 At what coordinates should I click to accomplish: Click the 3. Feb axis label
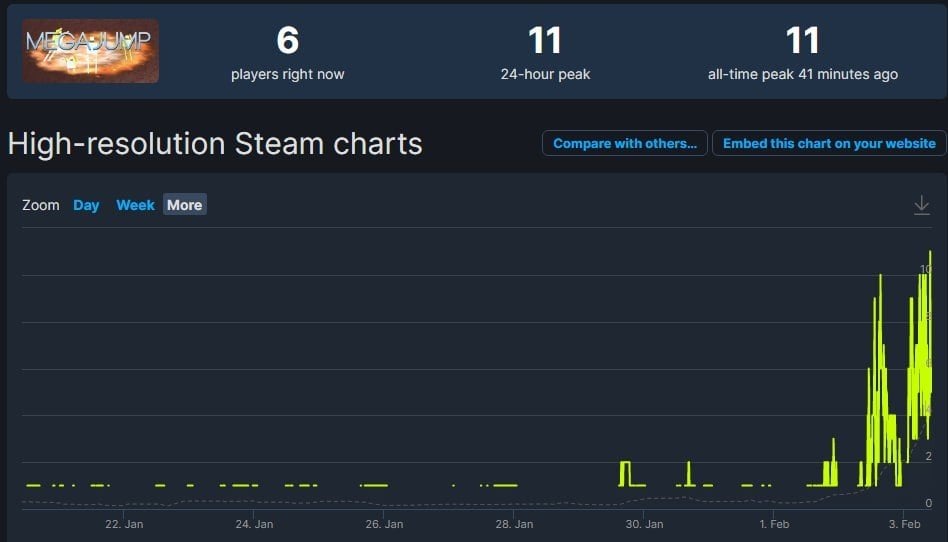904,524
